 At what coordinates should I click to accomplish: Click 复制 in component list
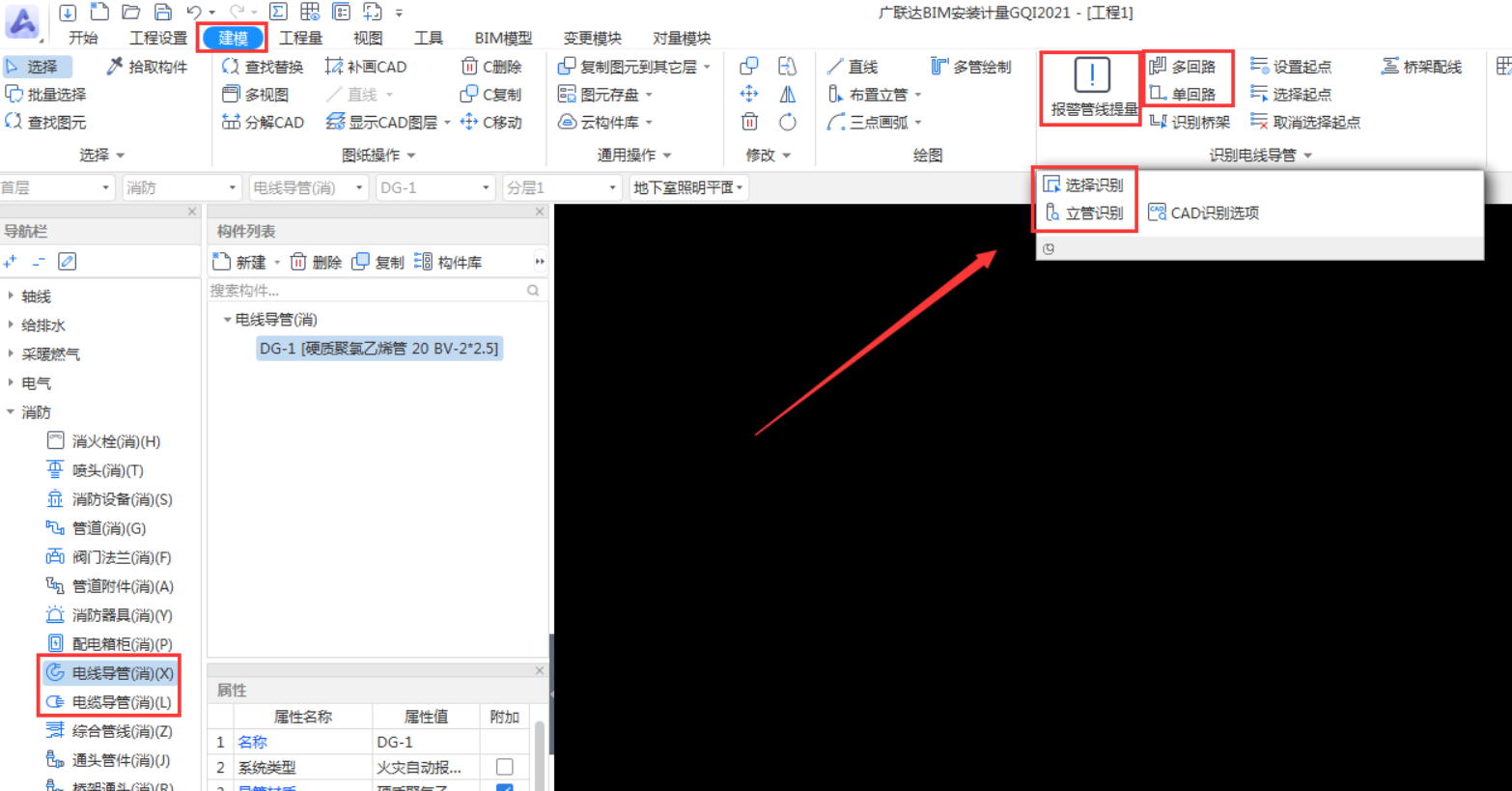click(x=378, y=262)
